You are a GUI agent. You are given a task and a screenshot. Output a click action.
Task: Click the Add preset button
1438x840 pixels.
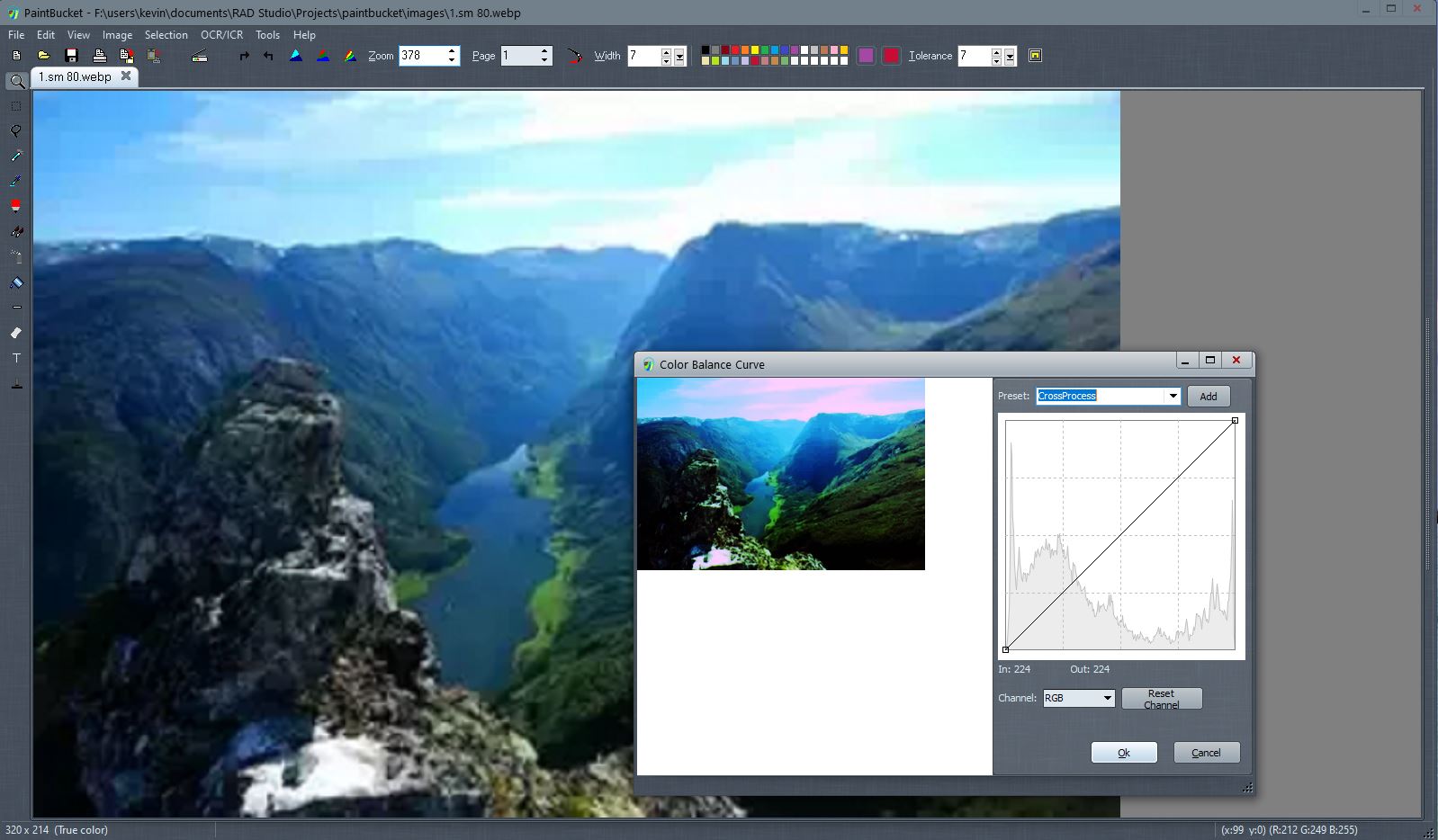click(1208, 396)
